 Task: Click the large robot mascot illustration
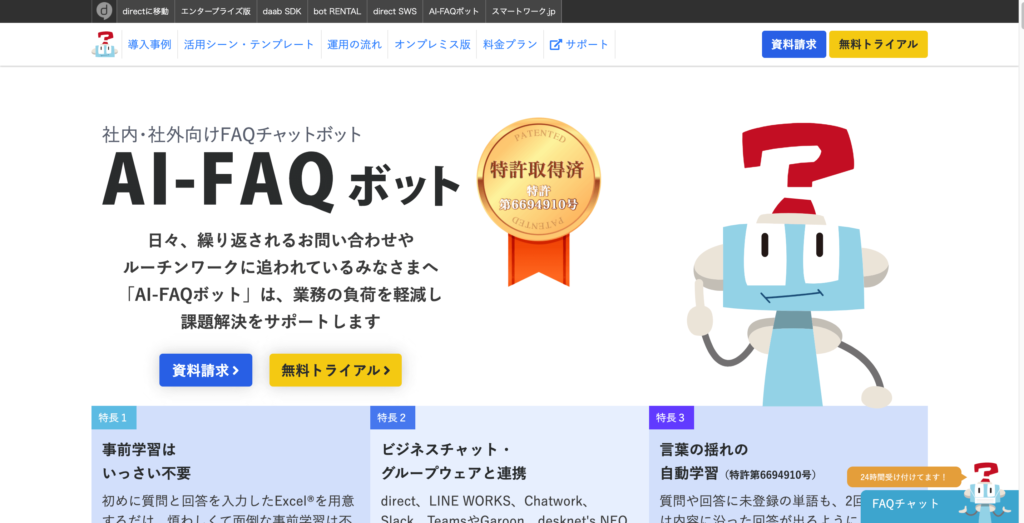tap(793, 264)
